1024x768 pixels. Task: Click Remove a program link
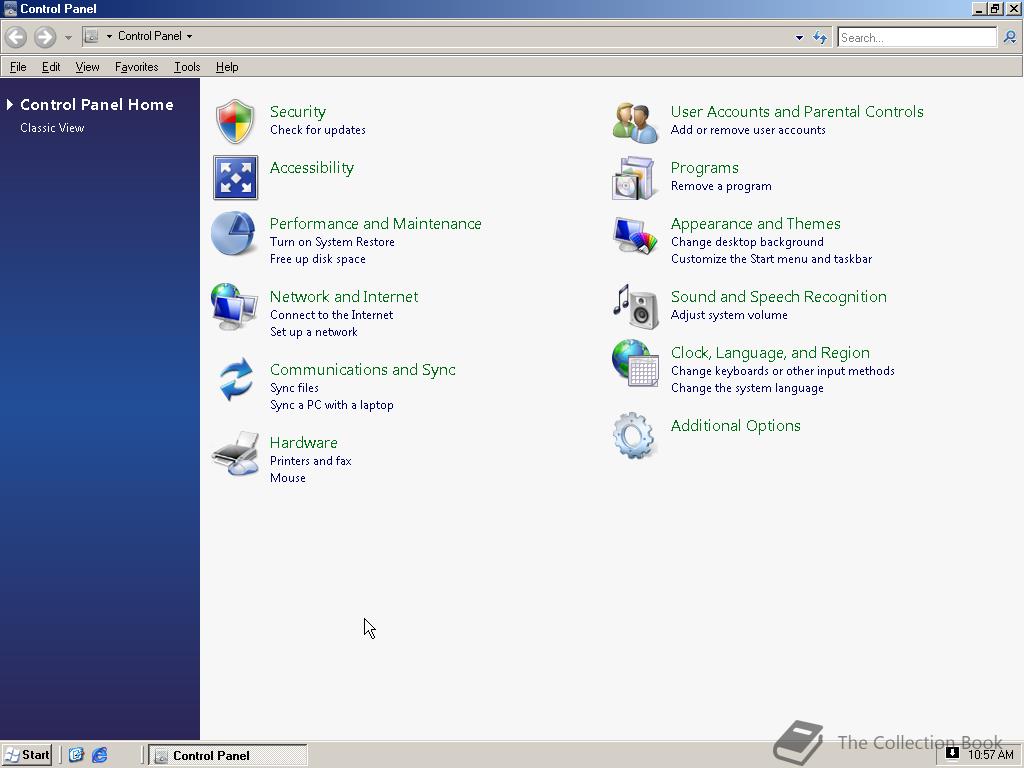pos(721,186)
